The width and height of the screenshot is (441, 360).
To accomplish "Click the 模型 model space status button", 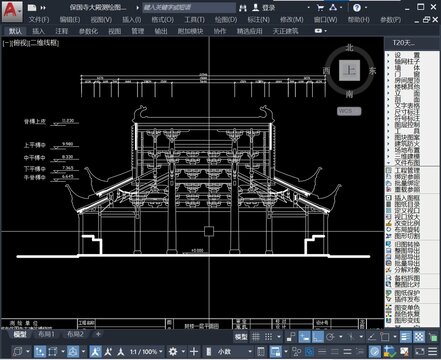I will coord(241,337).
